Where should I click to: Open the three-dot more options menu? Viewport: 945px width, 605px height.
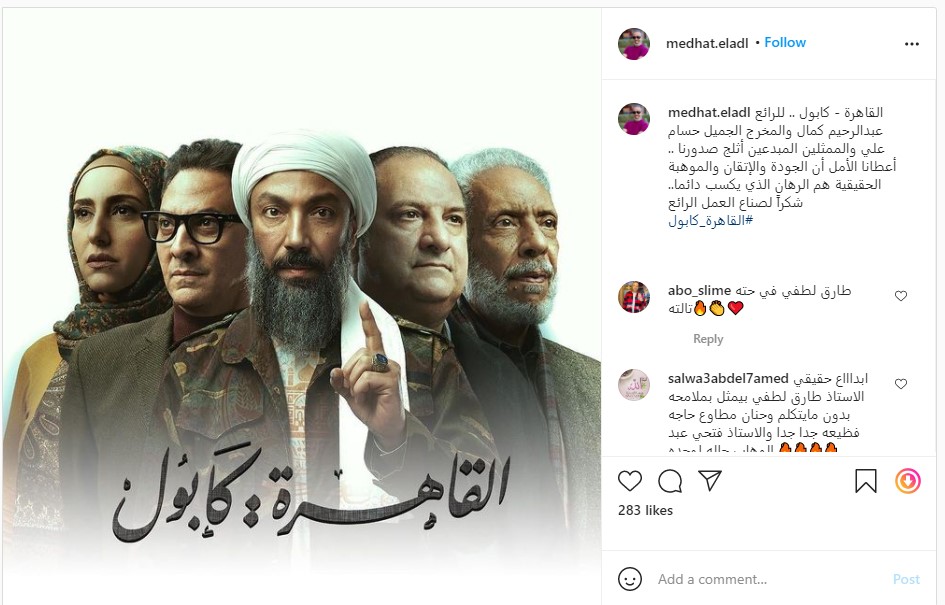pos(912,44)
